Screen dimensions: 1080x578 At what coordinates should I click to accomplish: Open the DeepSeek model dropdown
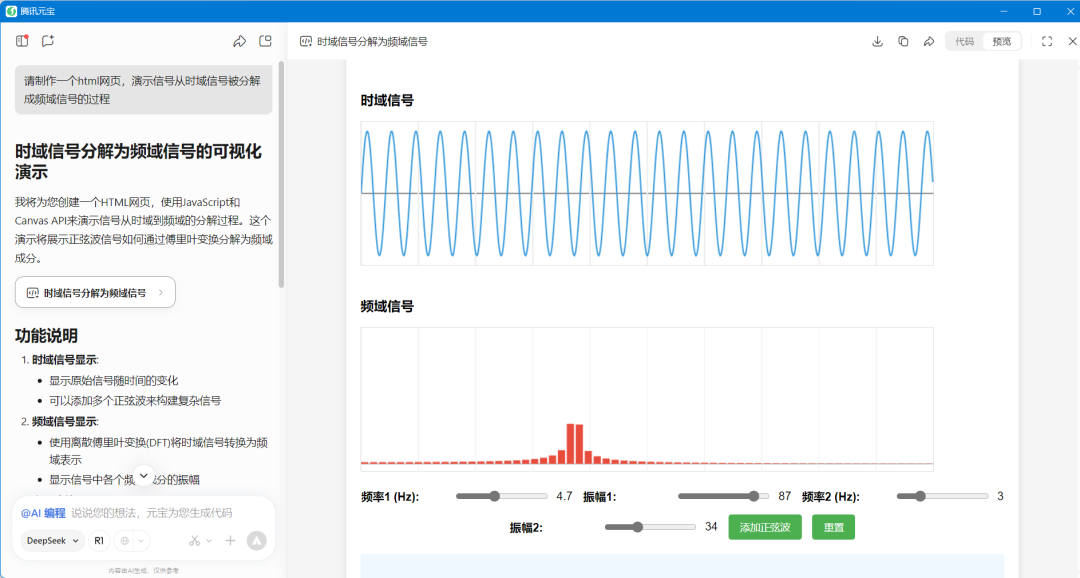(x=53, y=541)
